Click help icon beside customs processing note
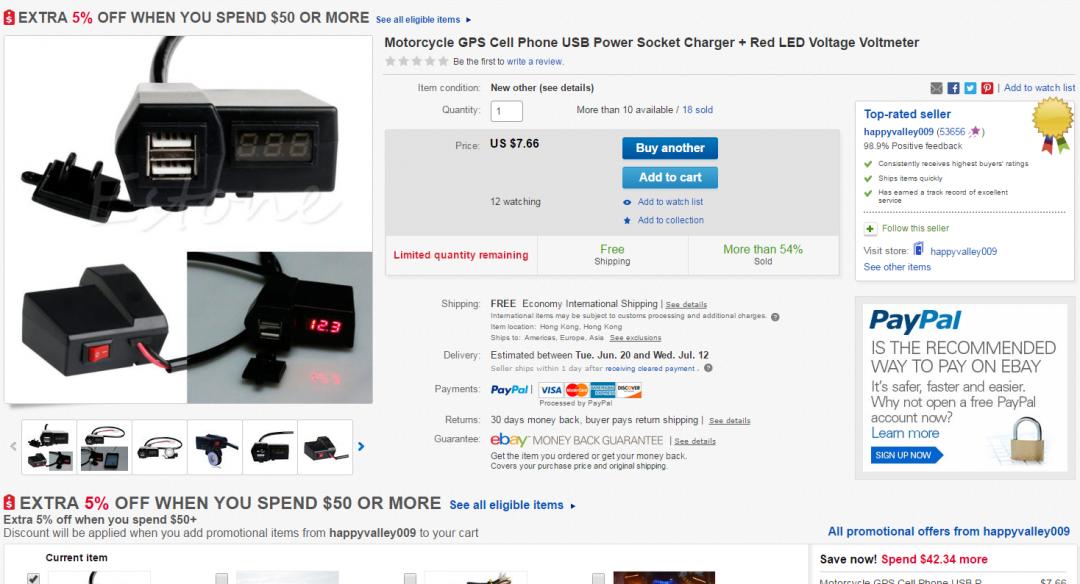The image size is (1080, 584). click(x=775, y=317)
